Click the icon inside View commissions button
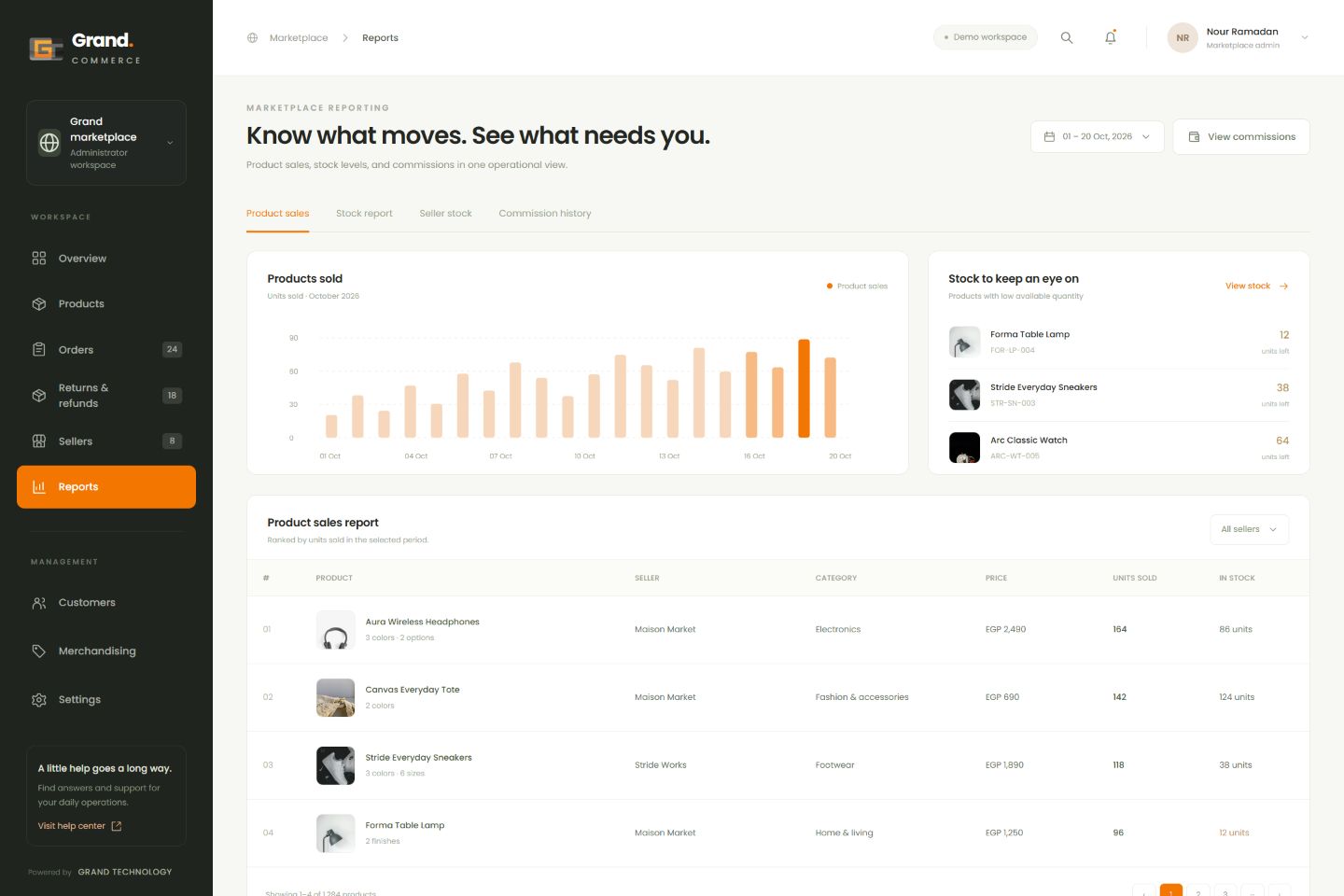Image resolution: width=1344 pixels, height=896 pixels. pos(1194,136)
